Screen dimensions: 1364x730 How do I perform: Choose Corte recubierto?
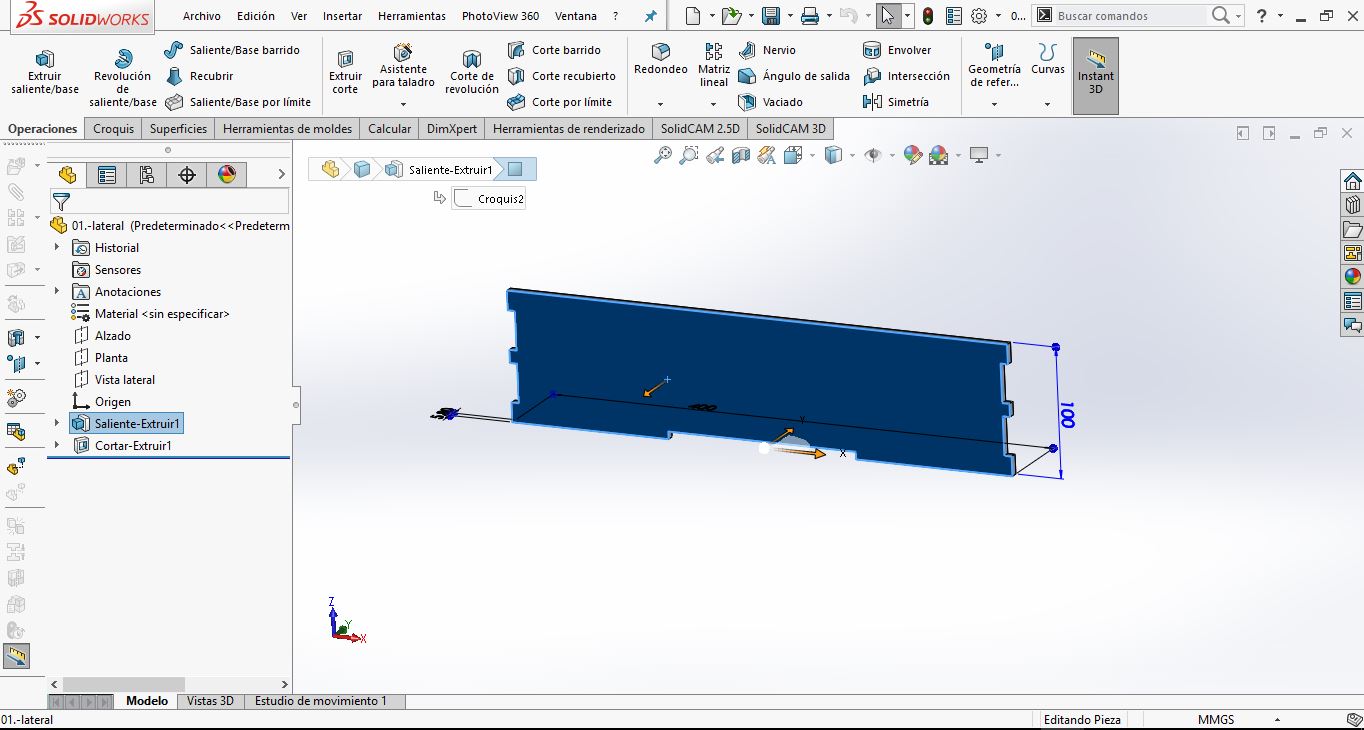[x=561, y=76]
